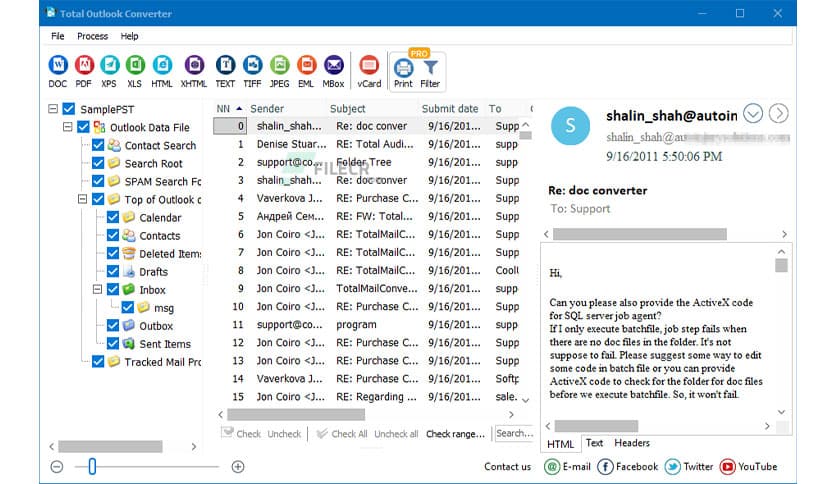Click the Uncheck all button
Screen dimensions: 836x484
pyautogui.click(x=396, y=434)
